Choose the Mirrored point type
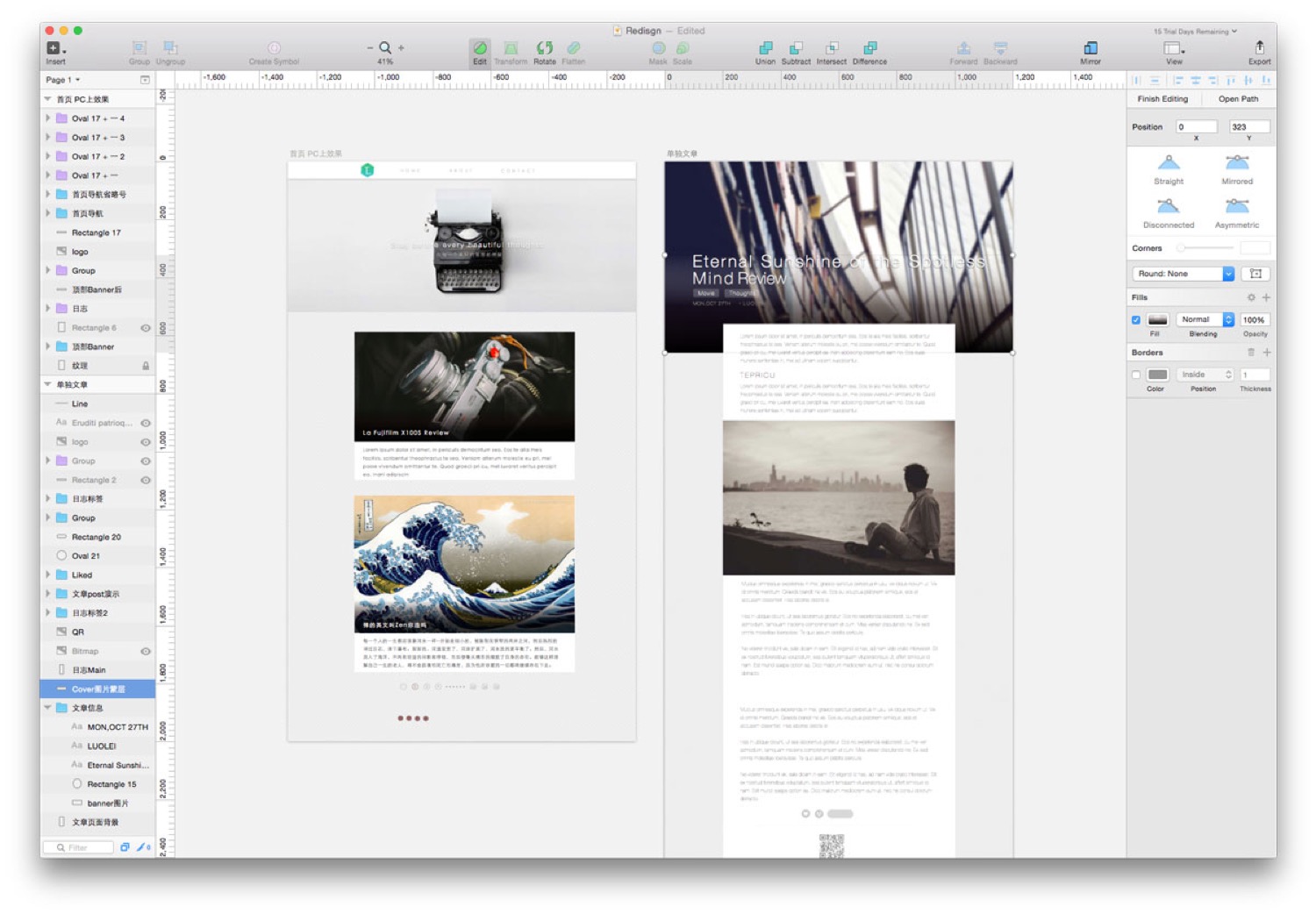Image resolution: width=1316 pixels, height=914 pixels. click(1237, 164)
